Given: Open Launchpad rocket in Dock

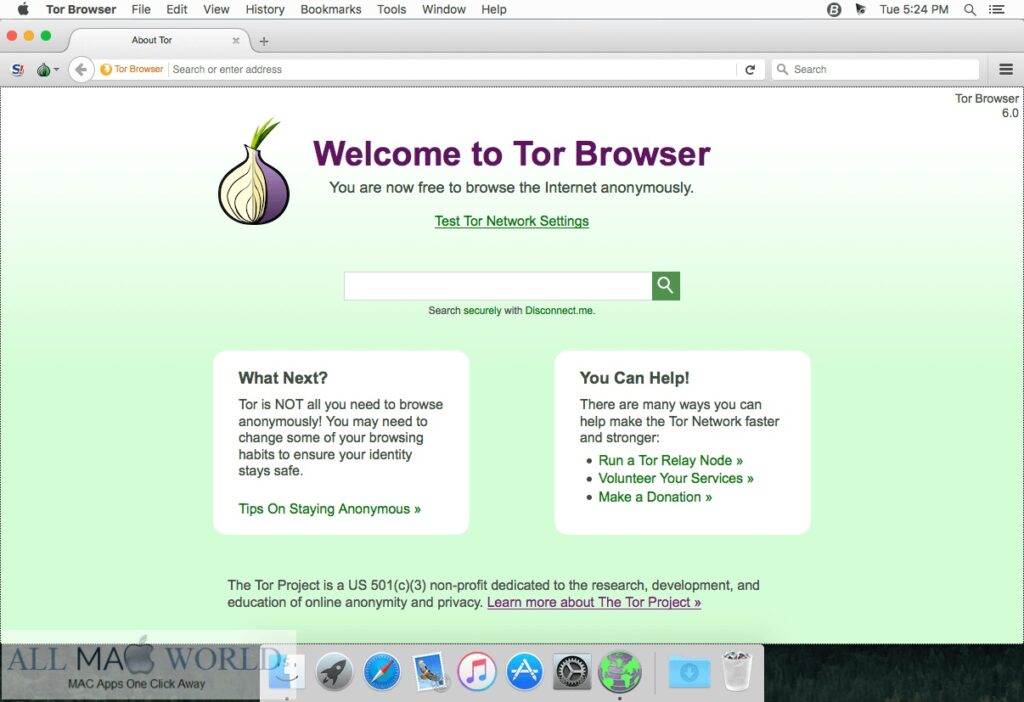Looking at the screenshot, I should (x=334, y=671).
